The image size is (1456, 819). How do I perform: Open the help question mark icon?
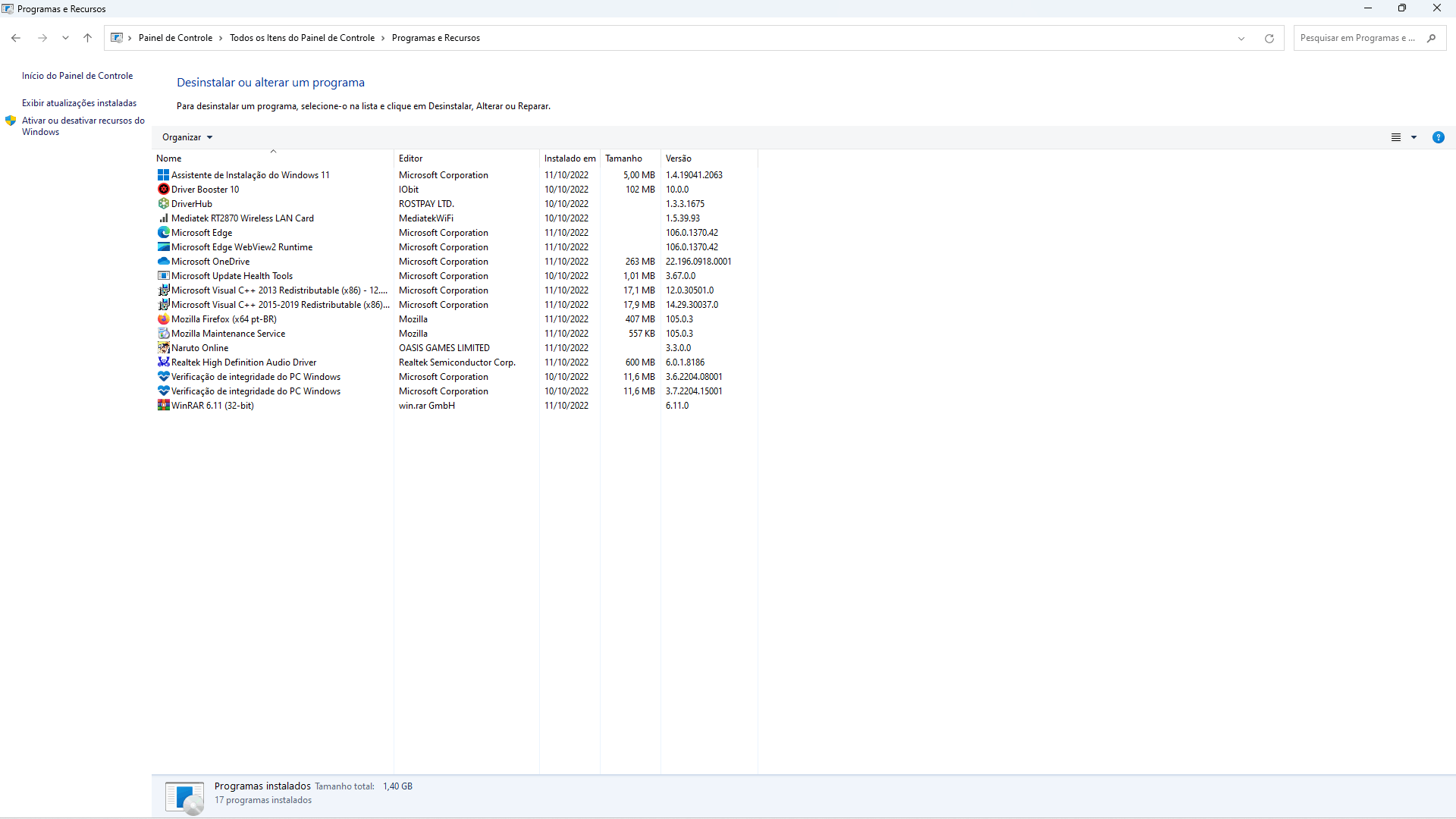(1438, 137)
